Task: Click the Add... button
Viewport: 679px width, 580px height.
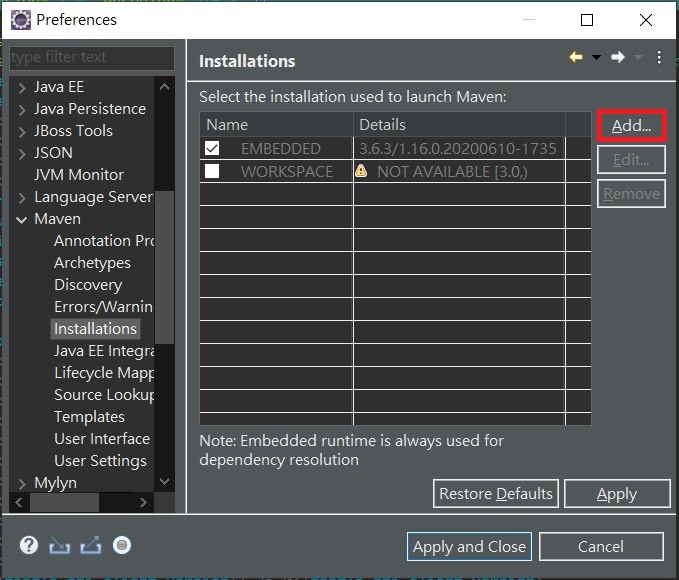Action: click(x=631, y=126)
